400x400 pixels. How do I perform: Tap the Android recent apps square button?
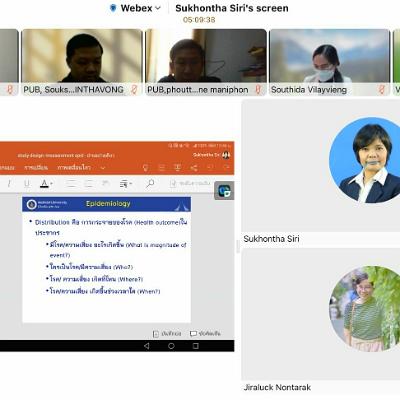(x=196, y=346)
